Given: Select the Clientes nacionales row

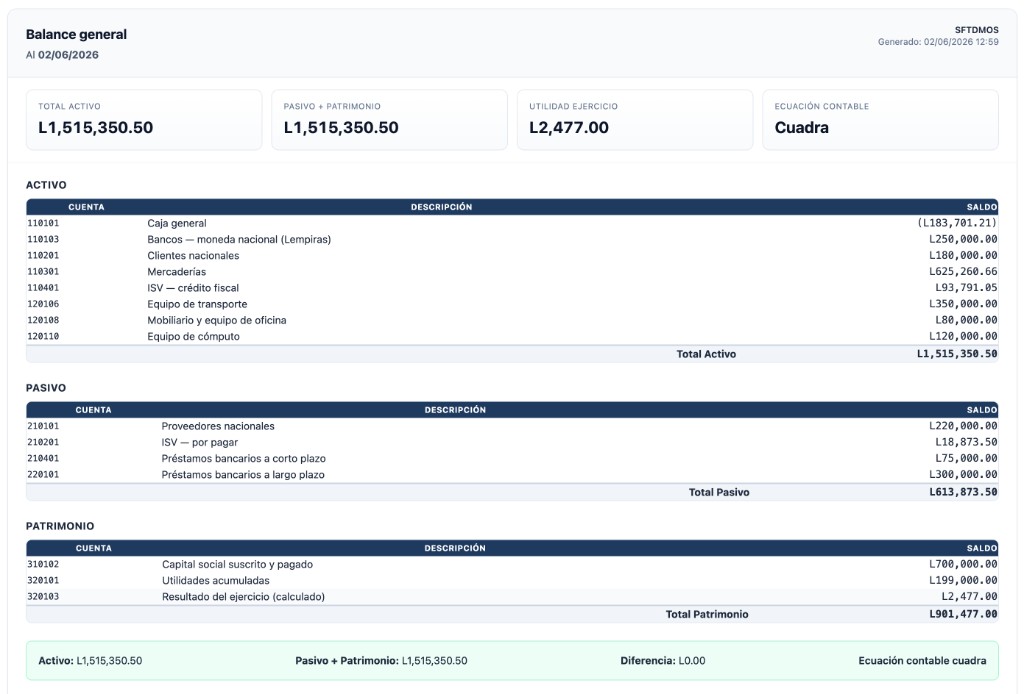Looking at the screenshot, I should [512, 255].
